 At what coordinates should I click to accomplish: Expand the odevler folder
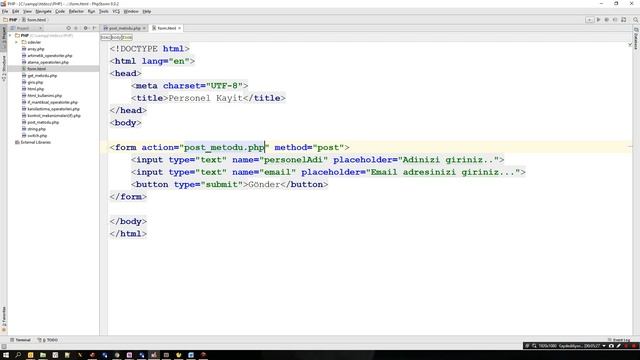point(16,42)
